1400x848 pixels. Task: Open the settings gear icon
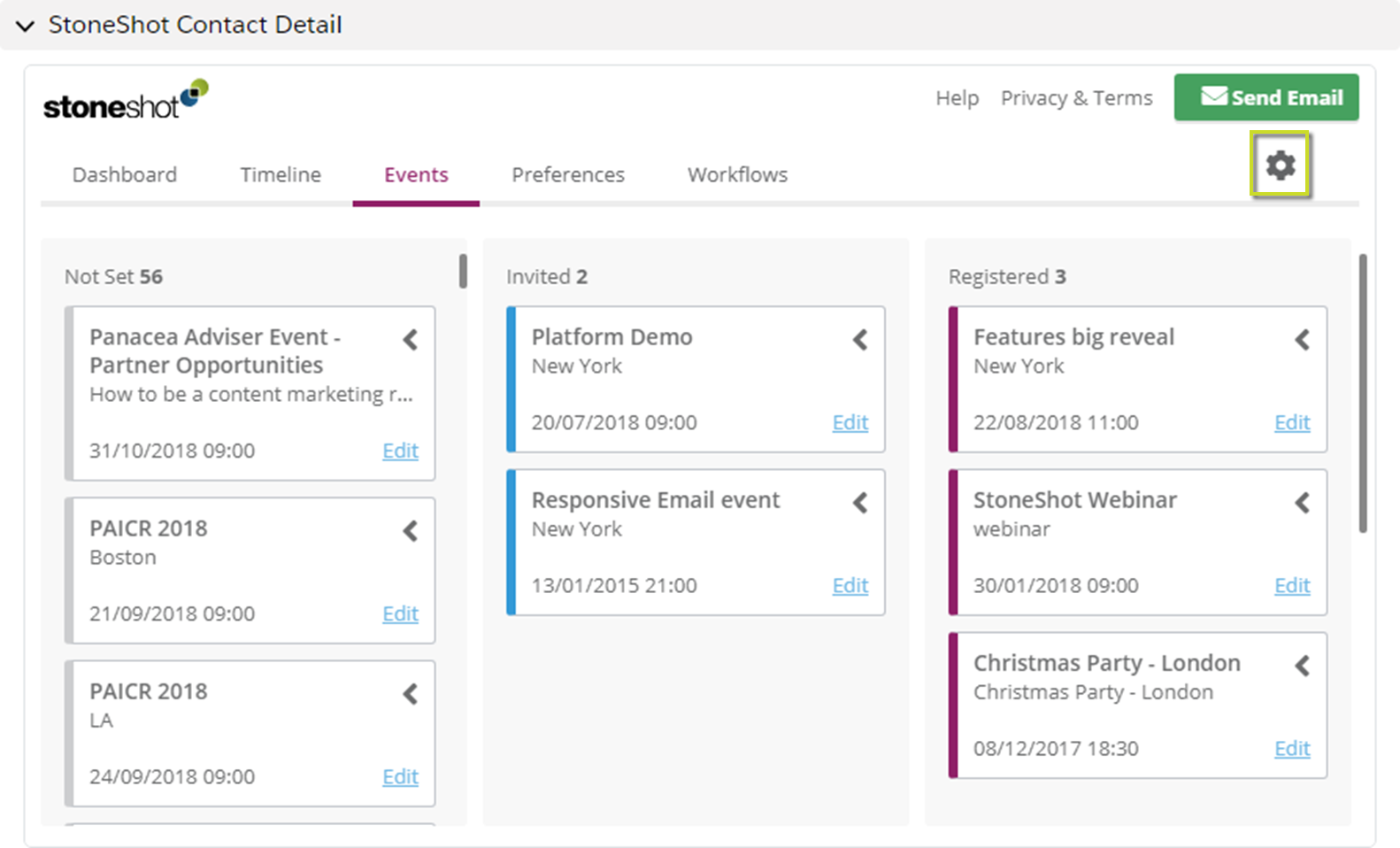pos(1280,165)
